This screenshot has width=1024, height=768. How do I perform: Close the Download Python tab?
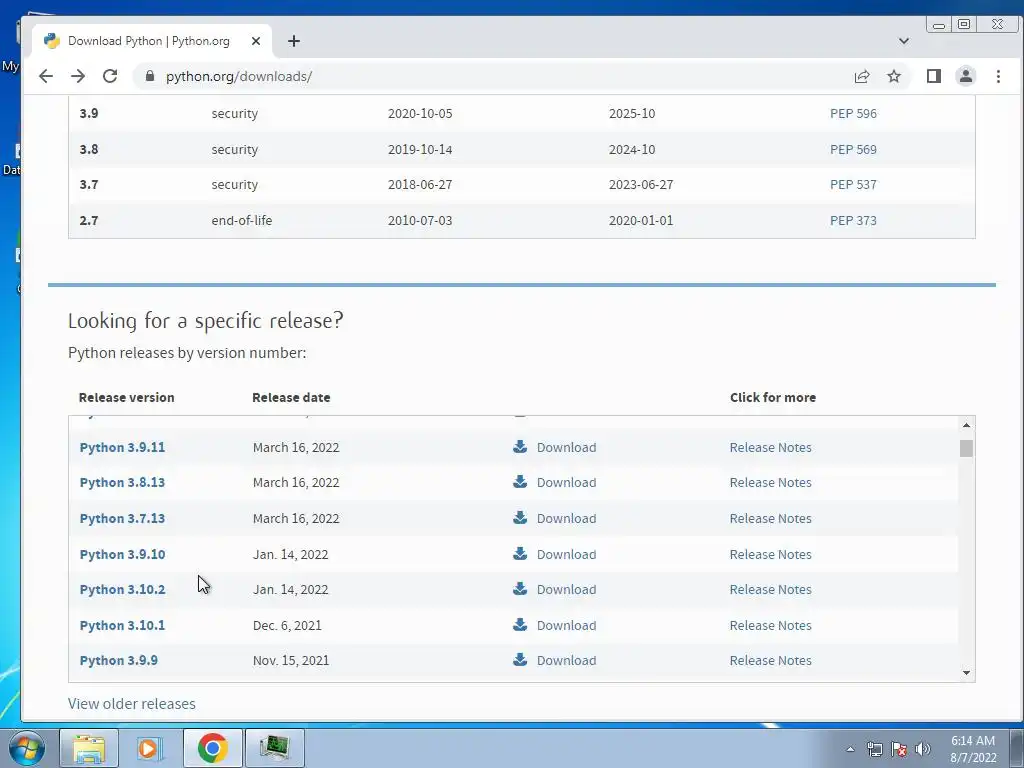(256, 41)
